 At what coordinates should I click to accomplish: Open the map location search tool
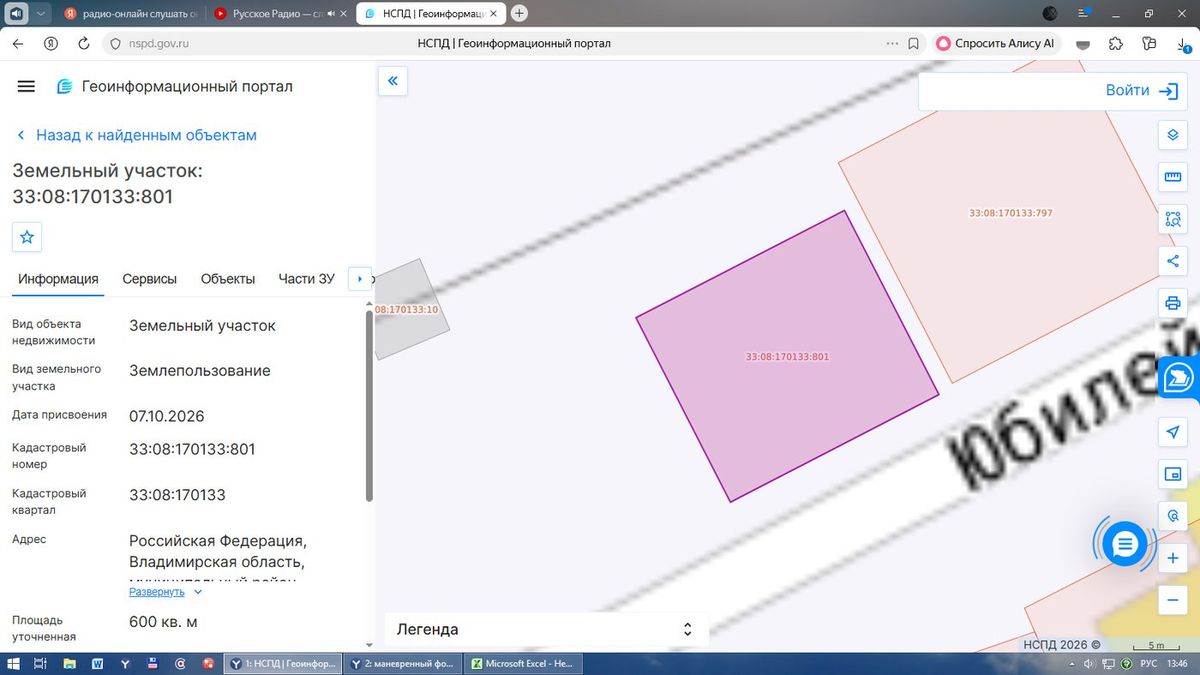point(1173,516)
